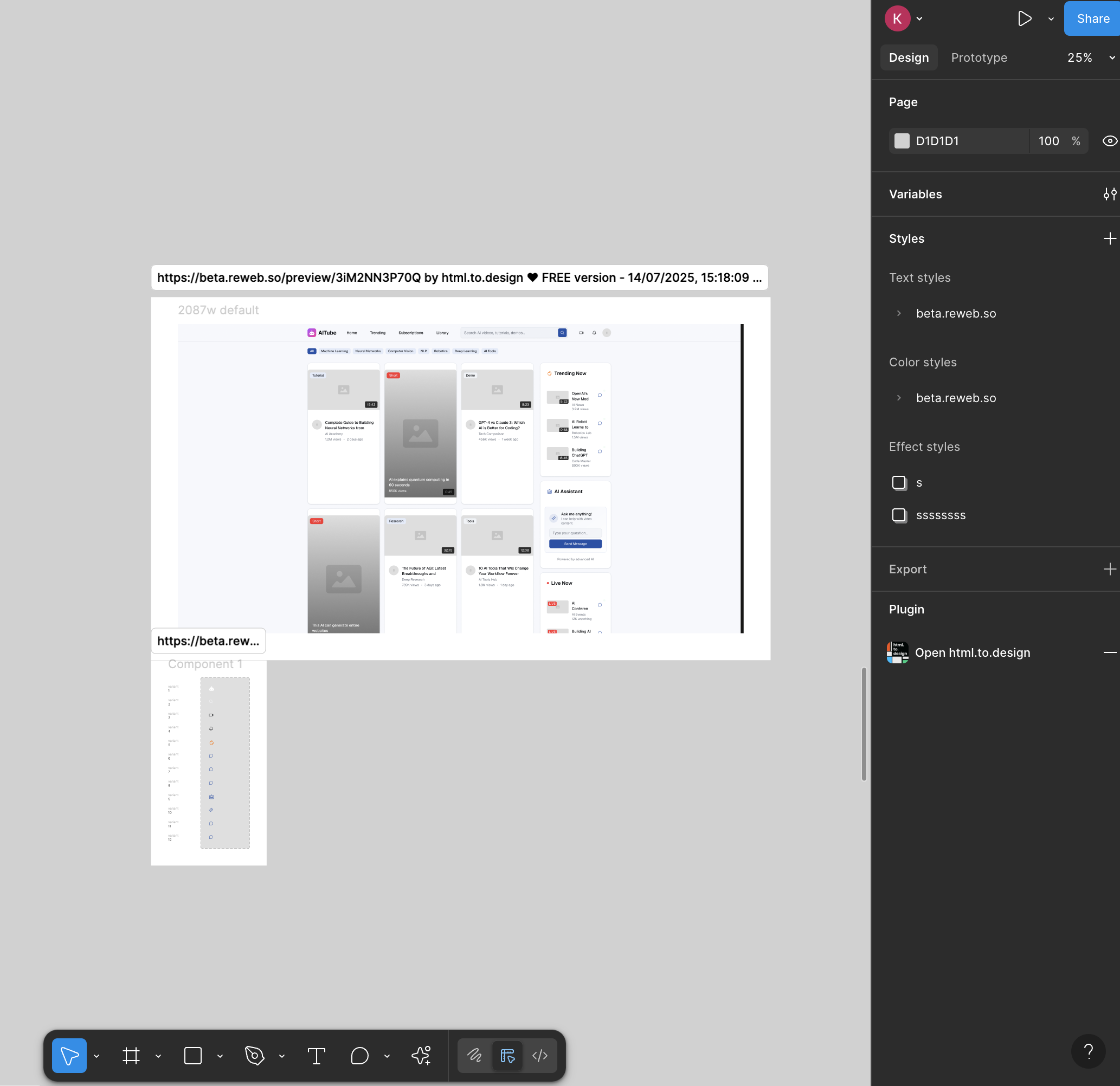
Task: Open html.to.design plugin
Action: 972,652
